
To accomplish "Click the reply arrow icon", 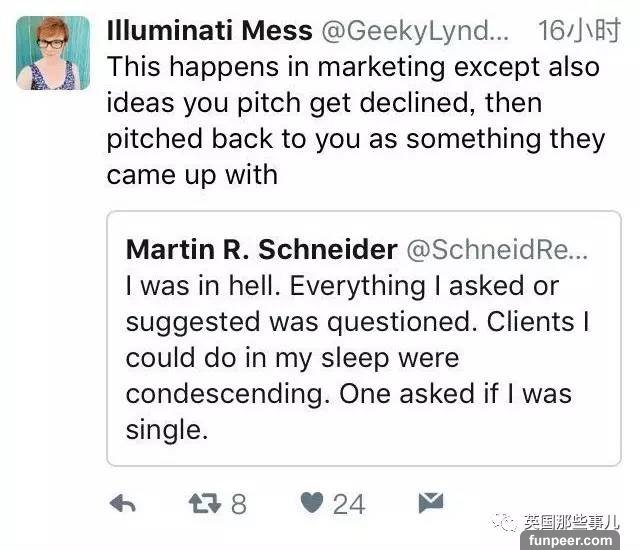I will coord(122,503).
